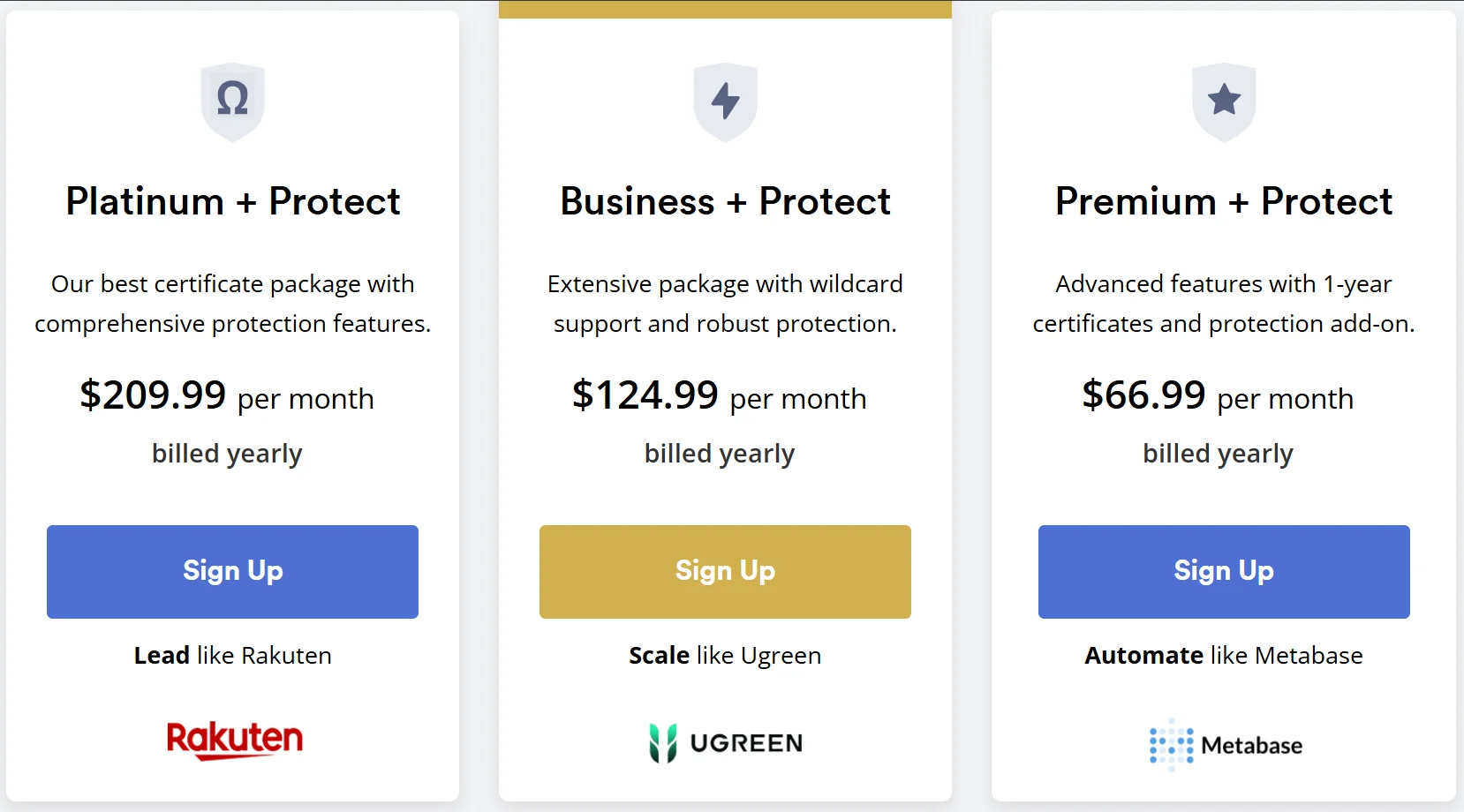Sign up for the Platinum + Protect plan
The width and height of the screenshot is (1464, 812).
point(232,571)
